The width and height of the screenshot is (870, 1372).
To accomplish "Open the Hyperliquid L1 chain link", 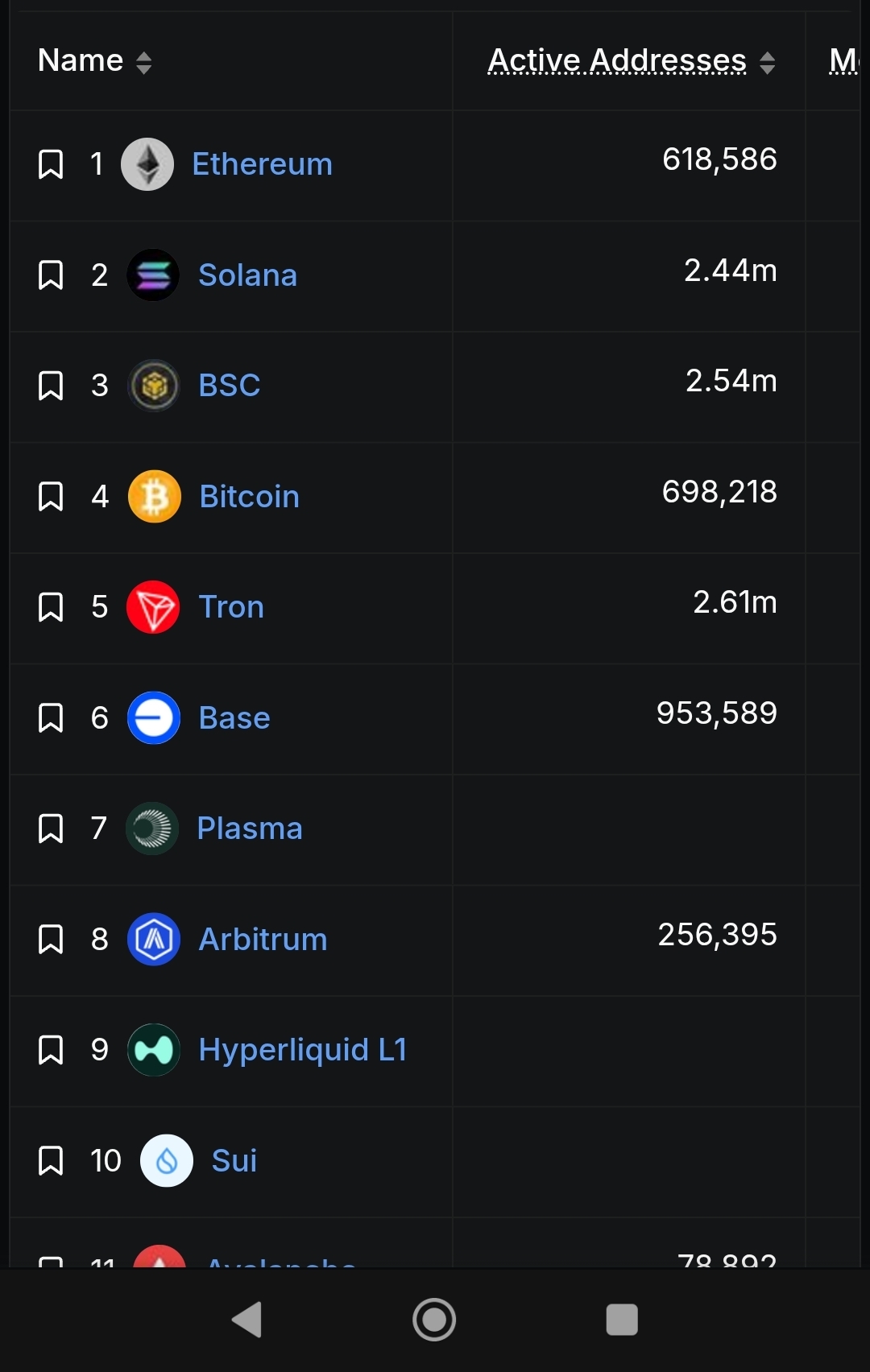I will point(303,1050).
